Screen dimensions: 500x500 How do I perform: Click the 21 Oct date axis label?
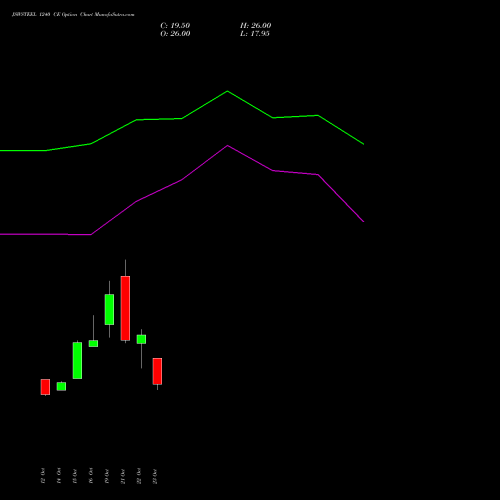point(123,476)
